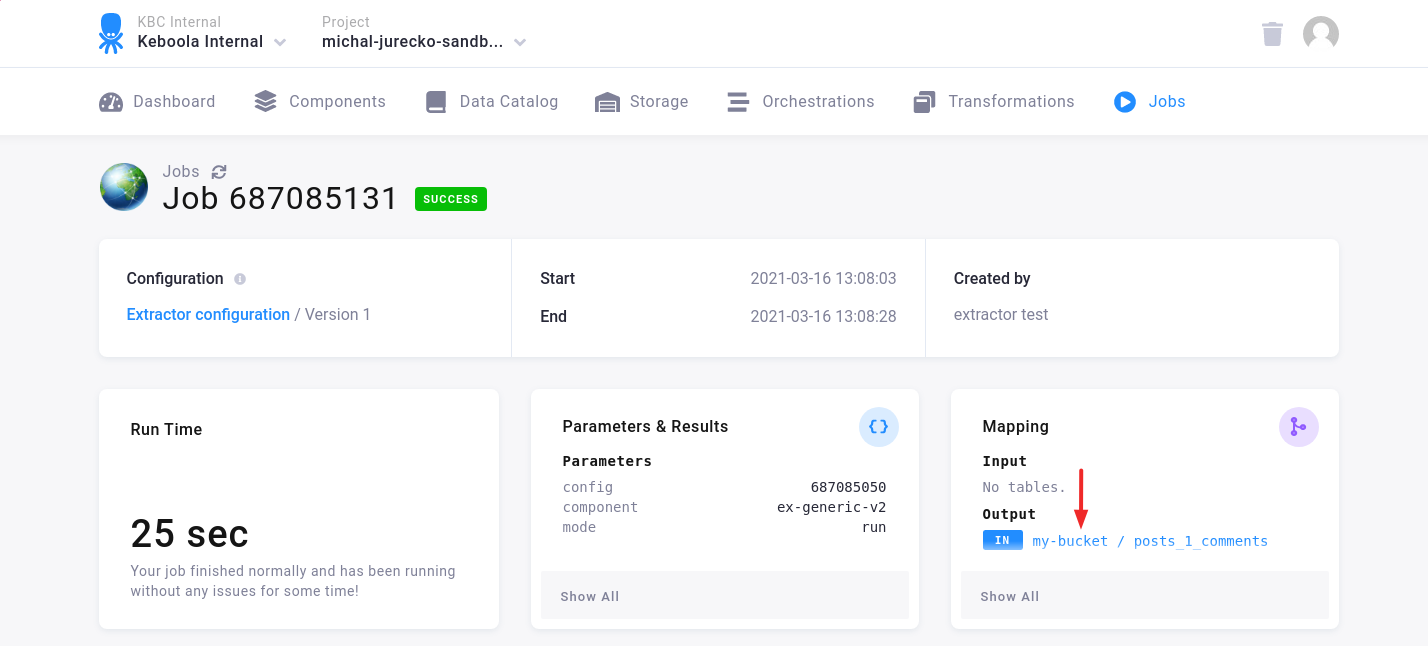The width and height of the screenshot is (1428, 646).
Task: Select the Jobs tab label
Action: tap(1167, 102)
